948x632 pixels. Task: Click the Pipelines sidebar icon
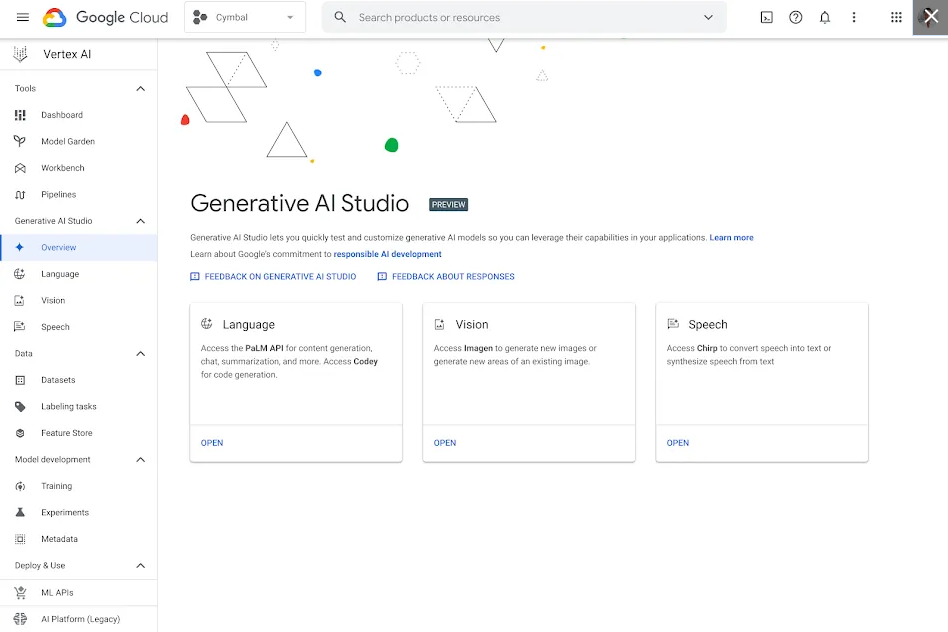click(20, 195)
